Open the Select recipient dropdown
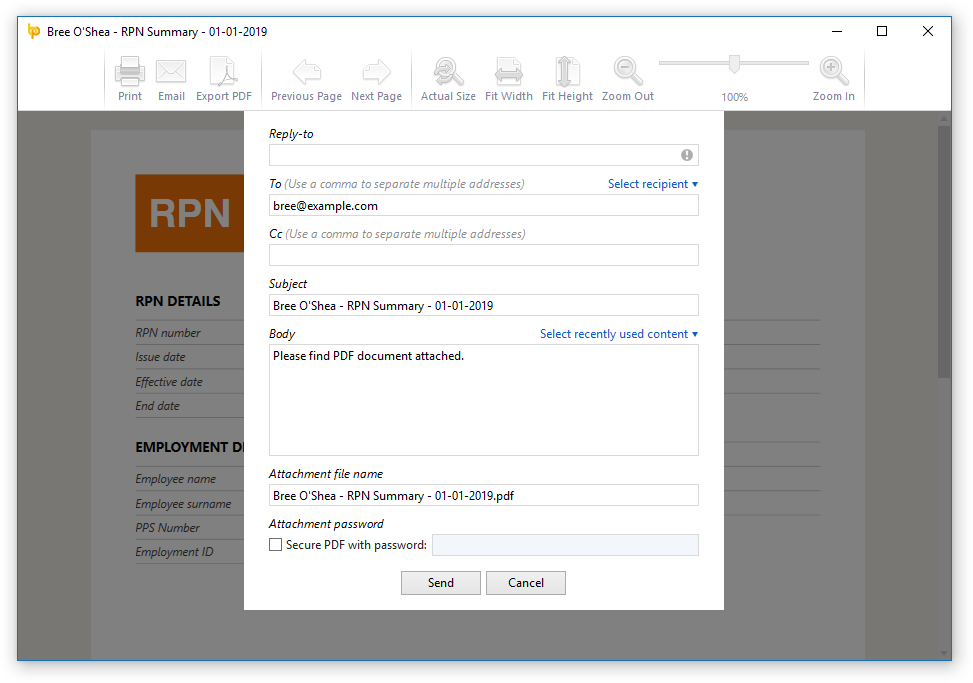Viewport: 973px width, 683px height. [653, 184]
